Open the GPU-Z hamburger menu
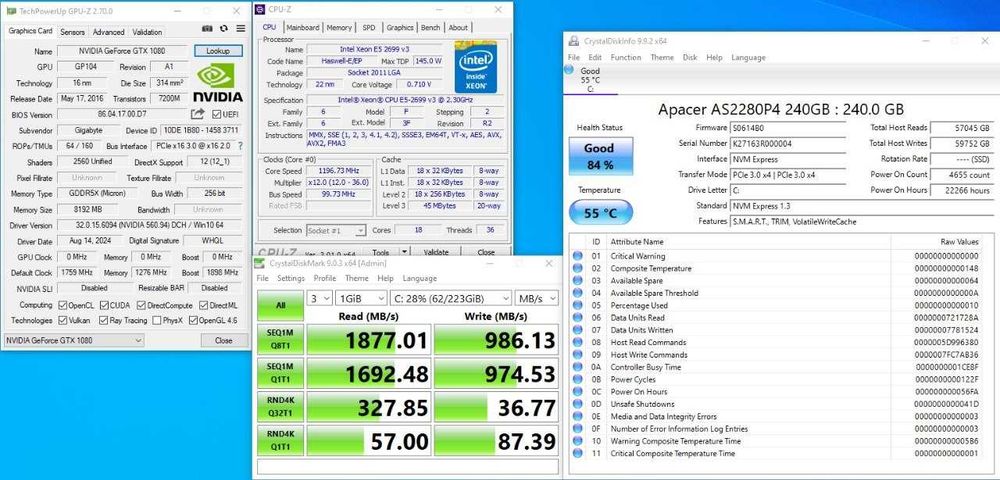This screenshot has height=480, width=1000. click(240, 29)
